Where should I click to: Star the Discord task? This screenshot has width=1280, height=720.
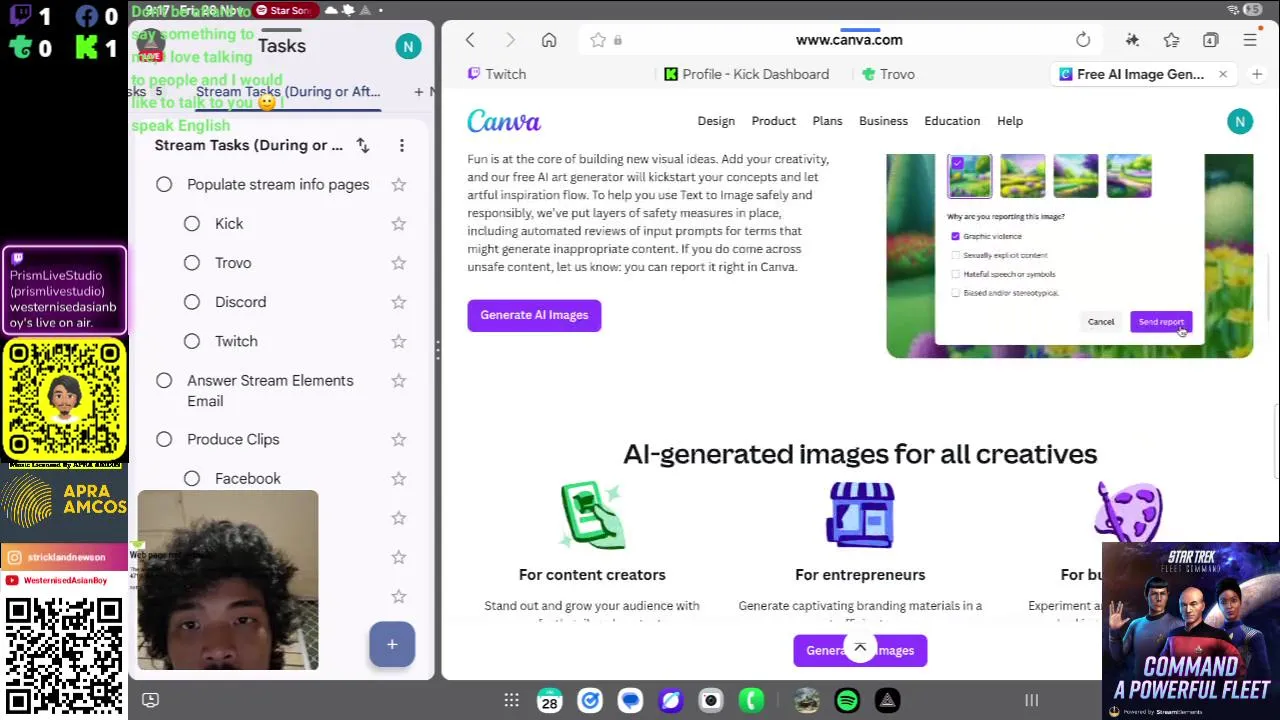(399, 301)
